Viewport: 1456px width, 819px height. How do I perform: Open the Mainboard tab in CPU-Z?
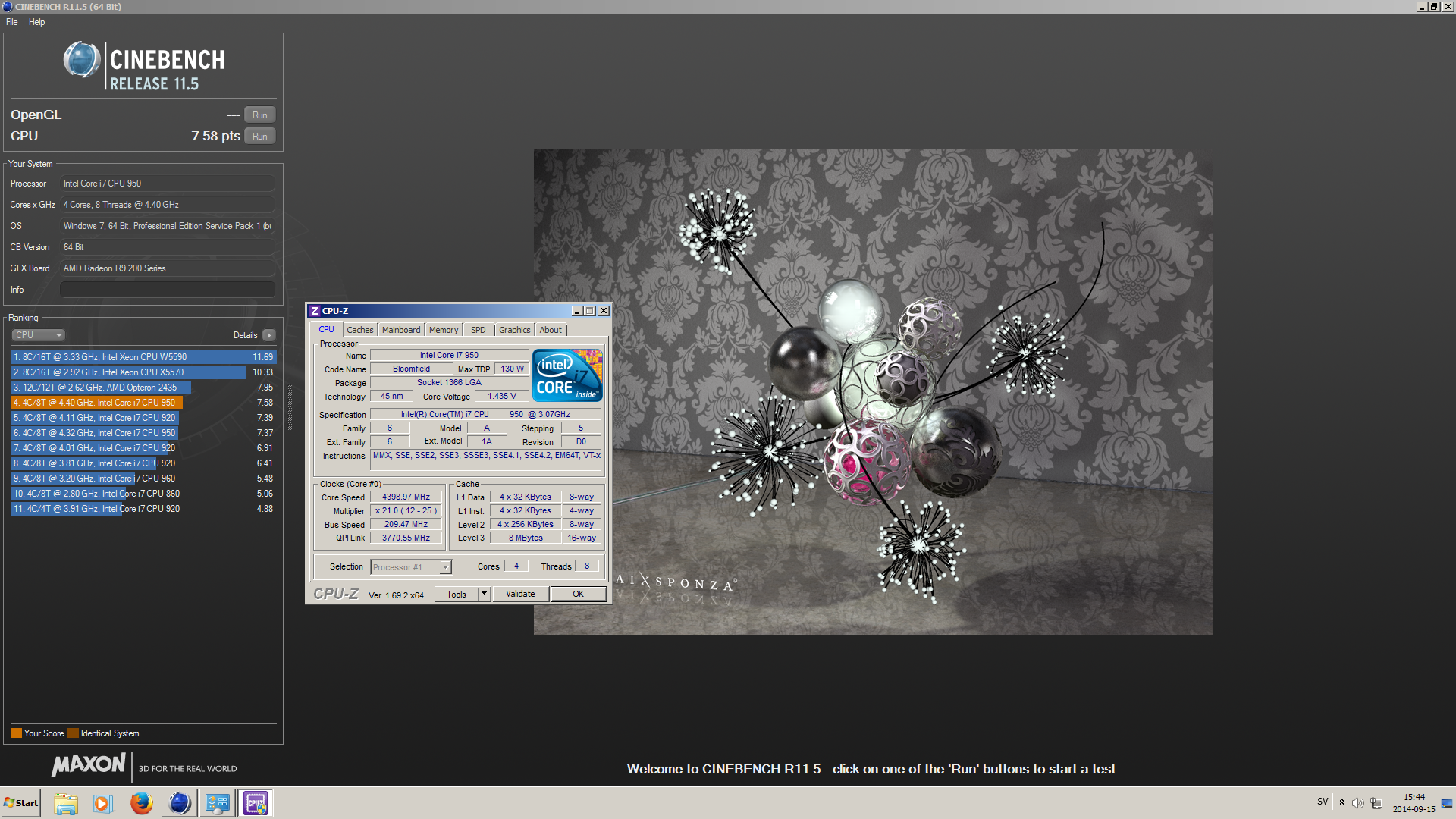[x=401, y=330]
